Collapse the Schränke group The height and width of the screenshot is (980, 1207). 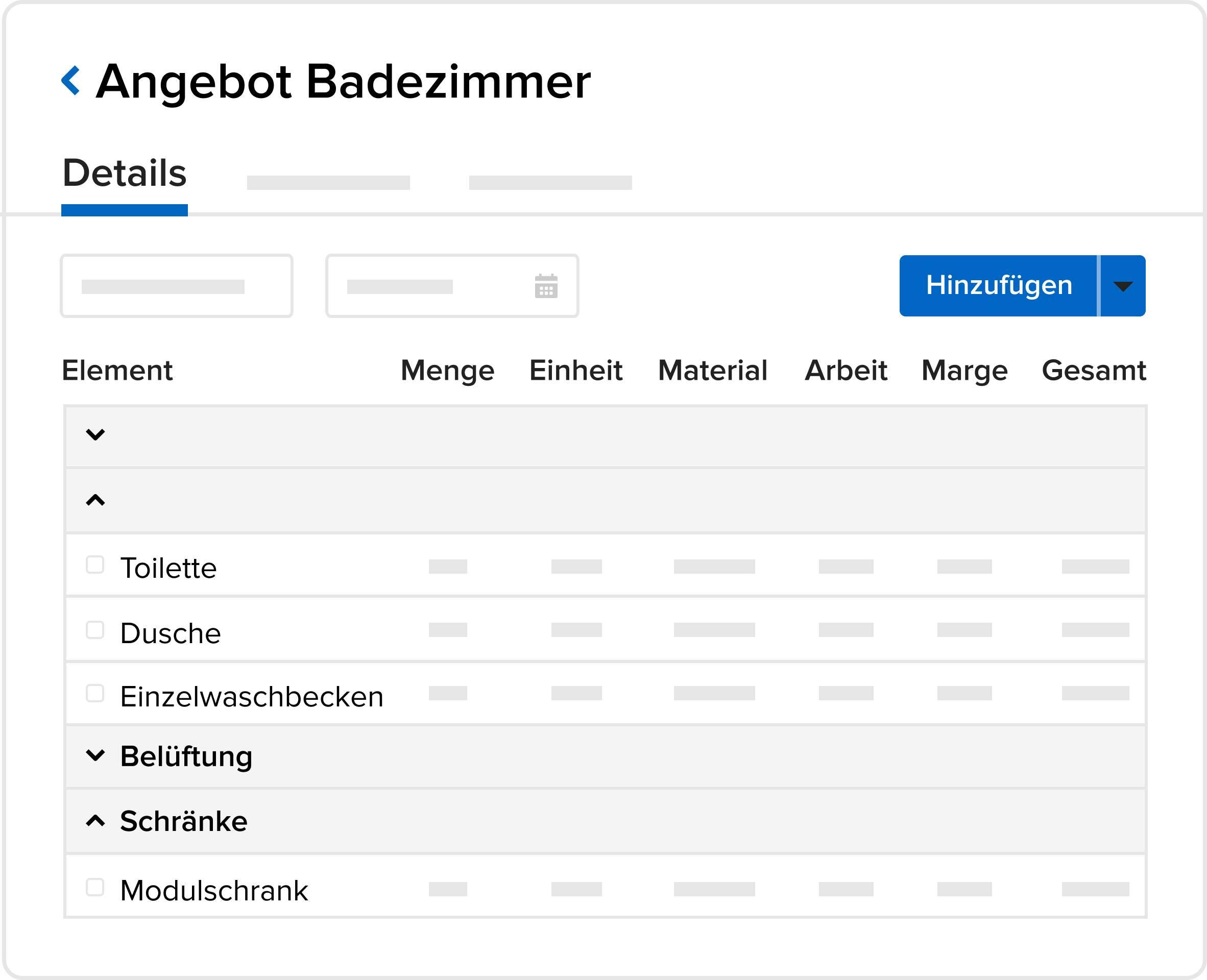(95, 820)
